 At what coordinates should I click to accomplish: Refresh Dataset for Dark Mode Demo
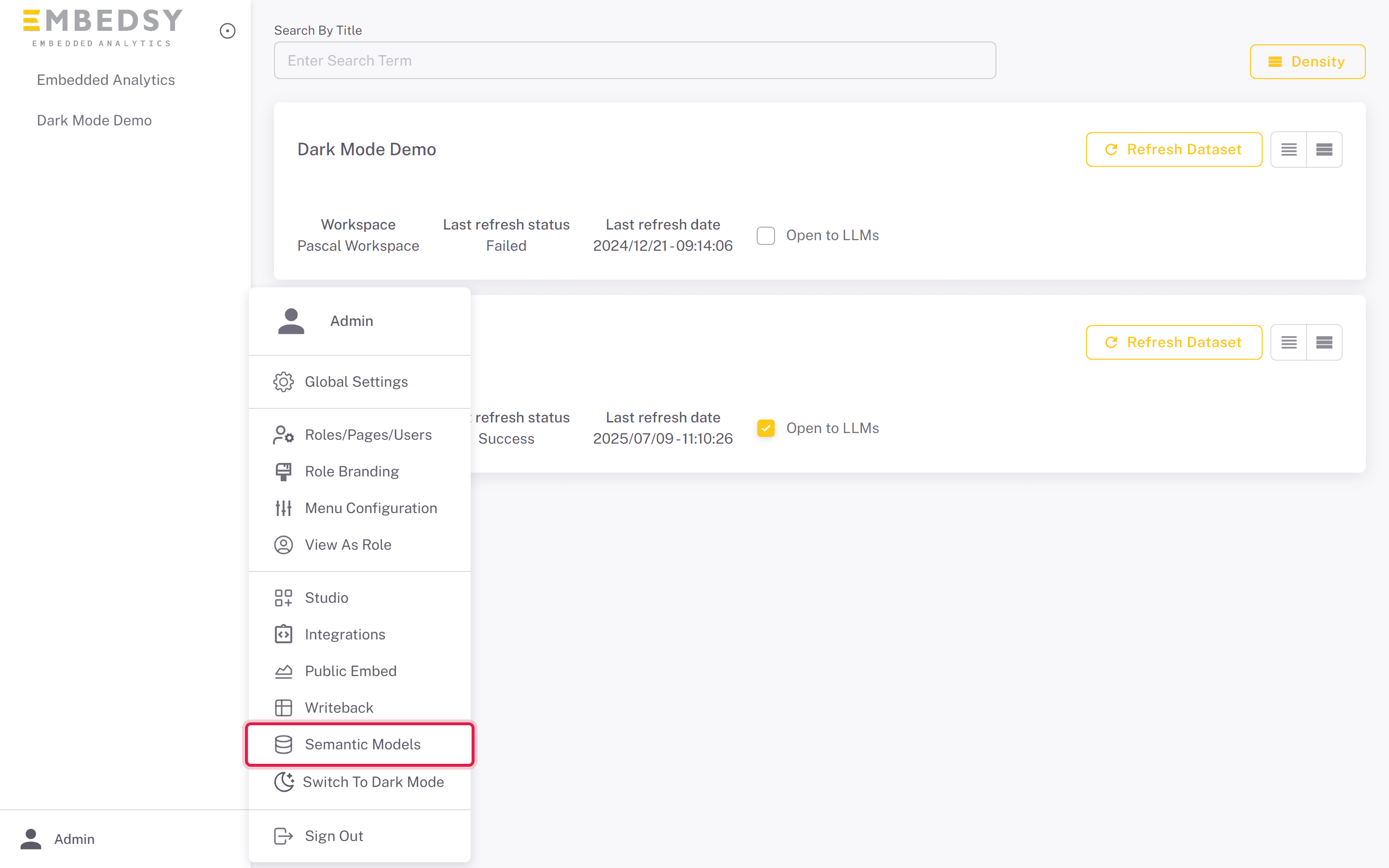click(x=1174, y=149)
